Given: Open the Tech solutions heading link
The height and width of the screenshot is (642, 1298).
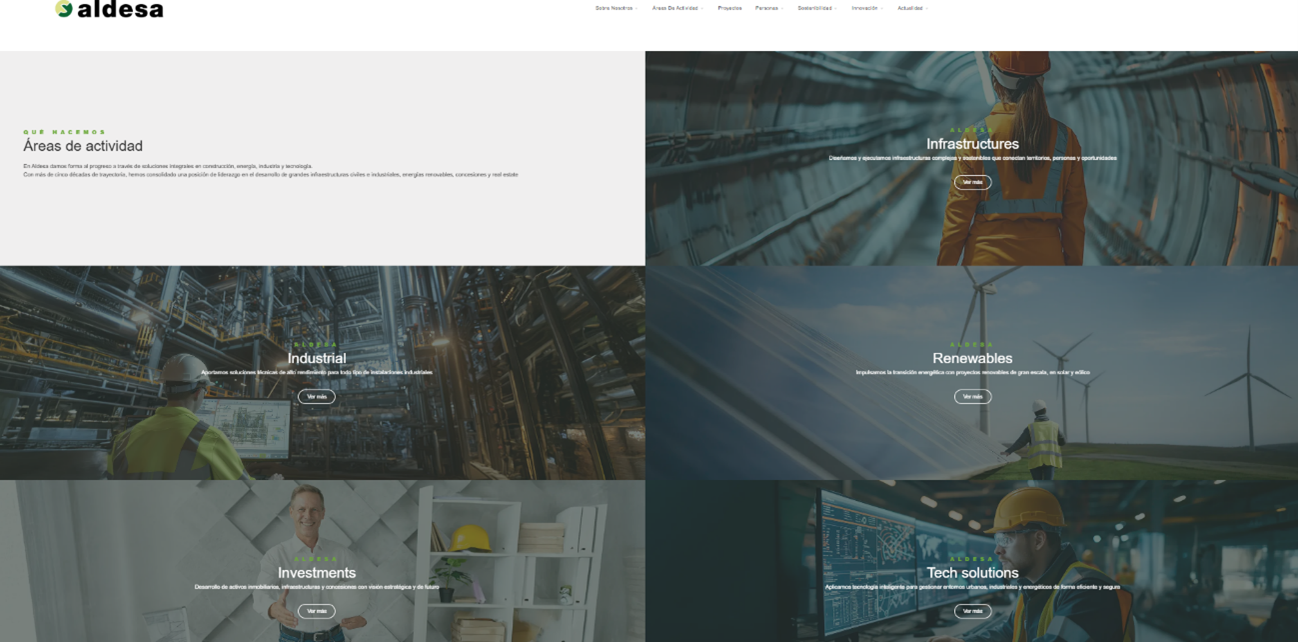Looking at the screenshot, I should pyautogui.click(x=972, y=573).
